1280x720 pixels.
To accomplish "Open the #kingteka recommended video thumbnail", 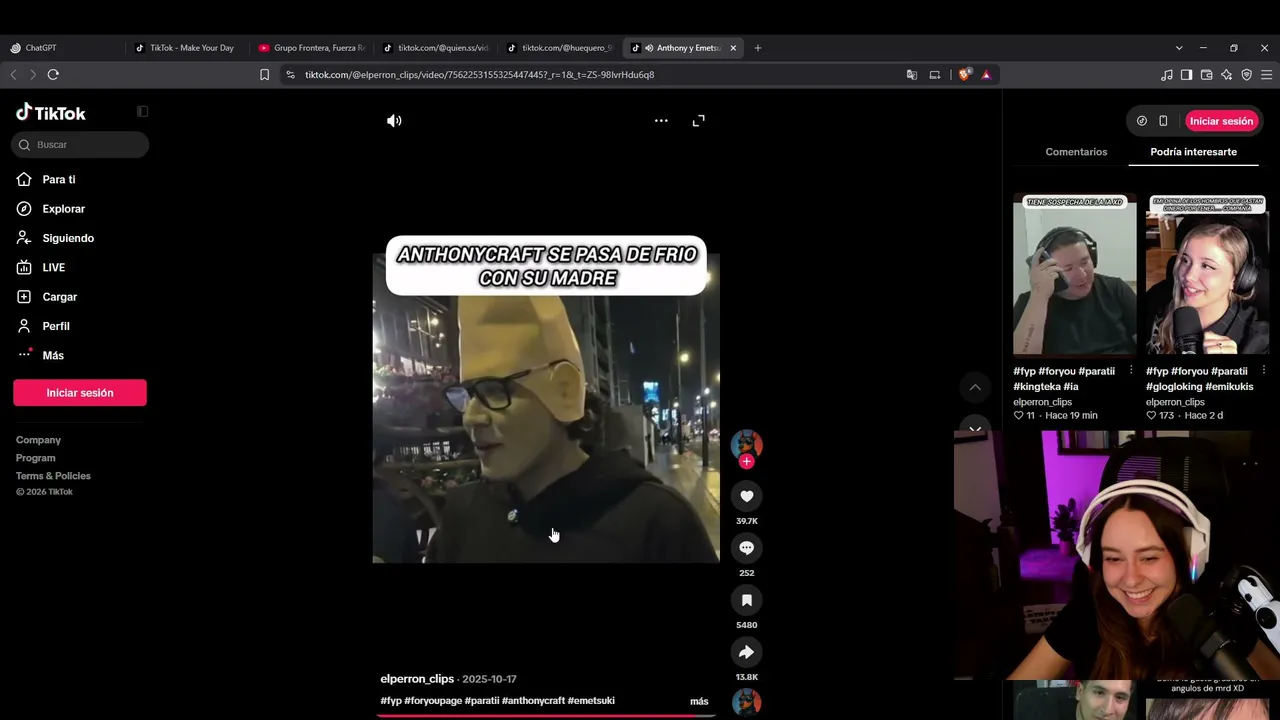I will [1075, 275].
